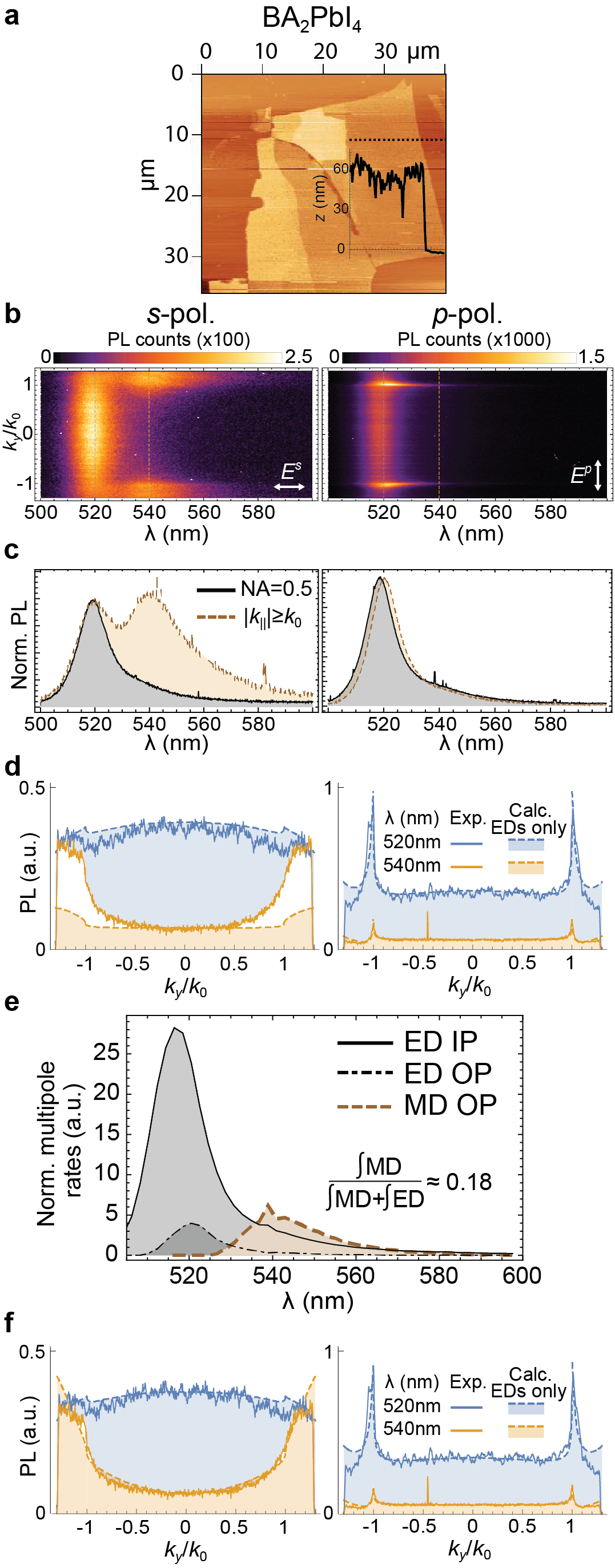Click the s-pol. momentum-resolved PL heatmap
The height and width of the screenshot is (1568, 615).
click(x=176, y=434)
